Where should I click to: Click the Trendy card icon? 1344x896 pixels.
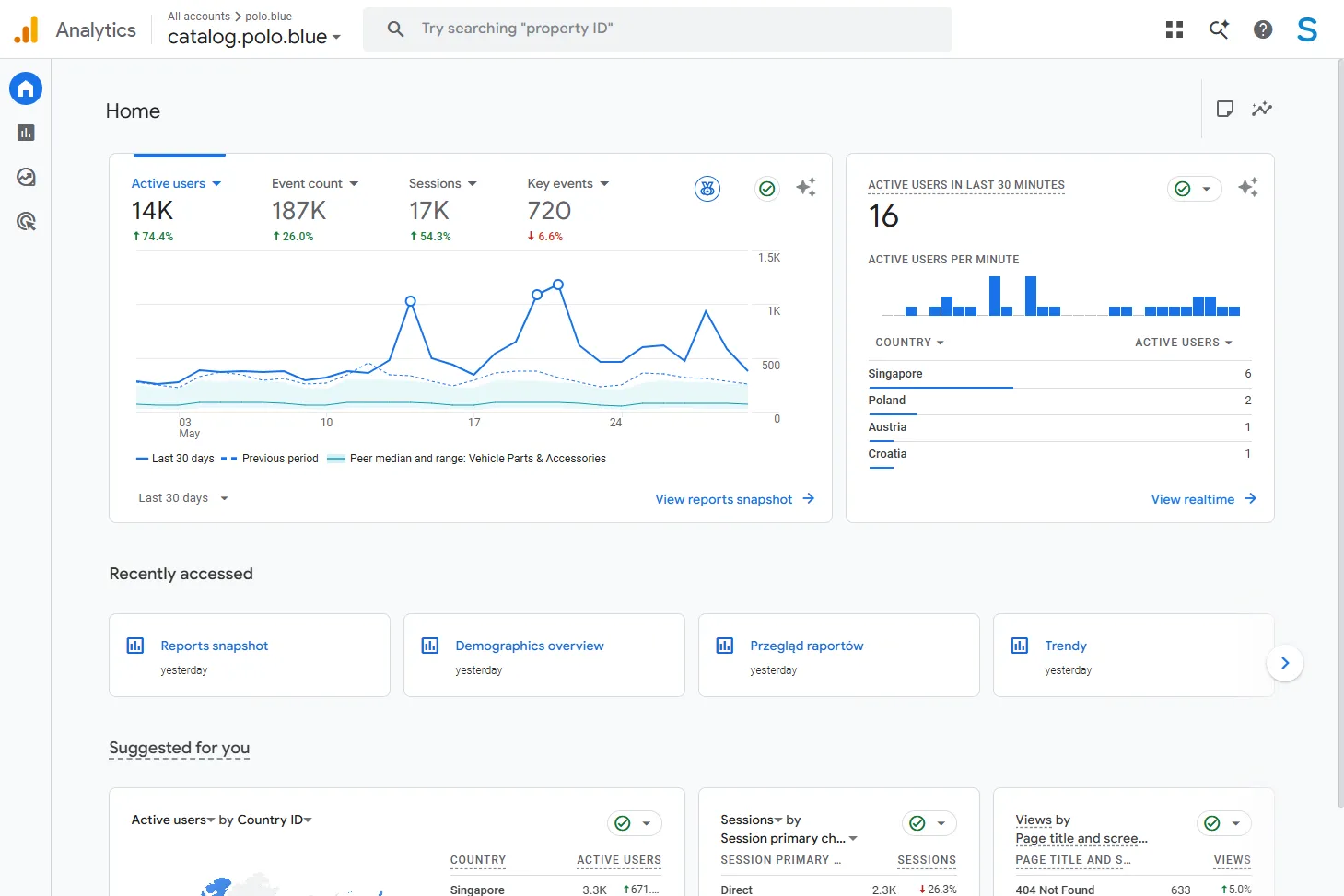[1020, 646]
